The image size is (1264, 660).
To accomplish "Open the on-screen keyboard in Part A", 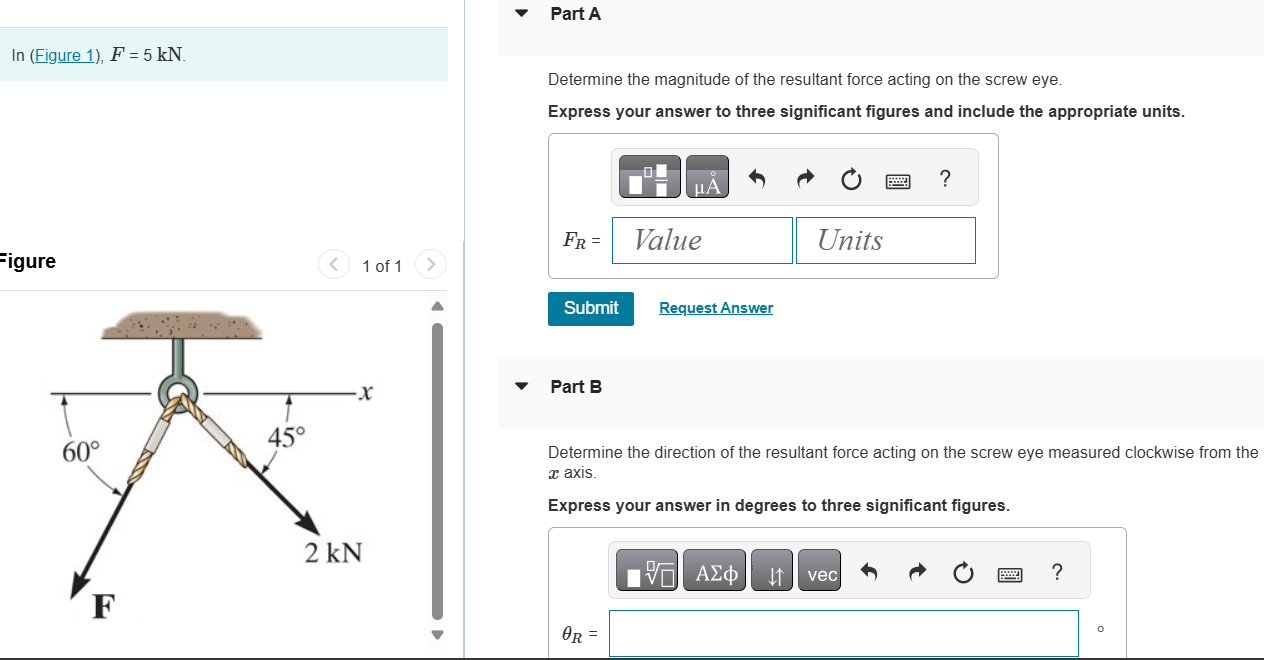I will [x=898, y=180].
